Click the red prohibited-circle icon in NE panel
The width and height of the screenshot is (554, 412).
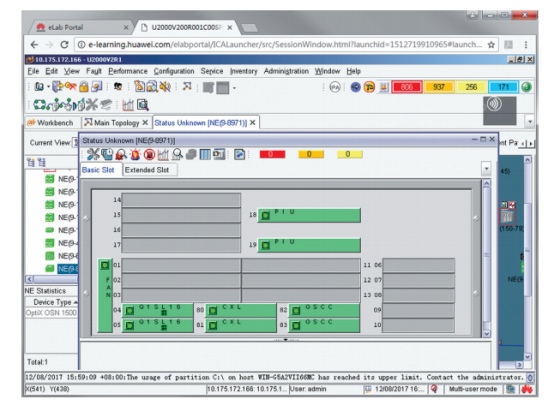[x=149, y=154]
